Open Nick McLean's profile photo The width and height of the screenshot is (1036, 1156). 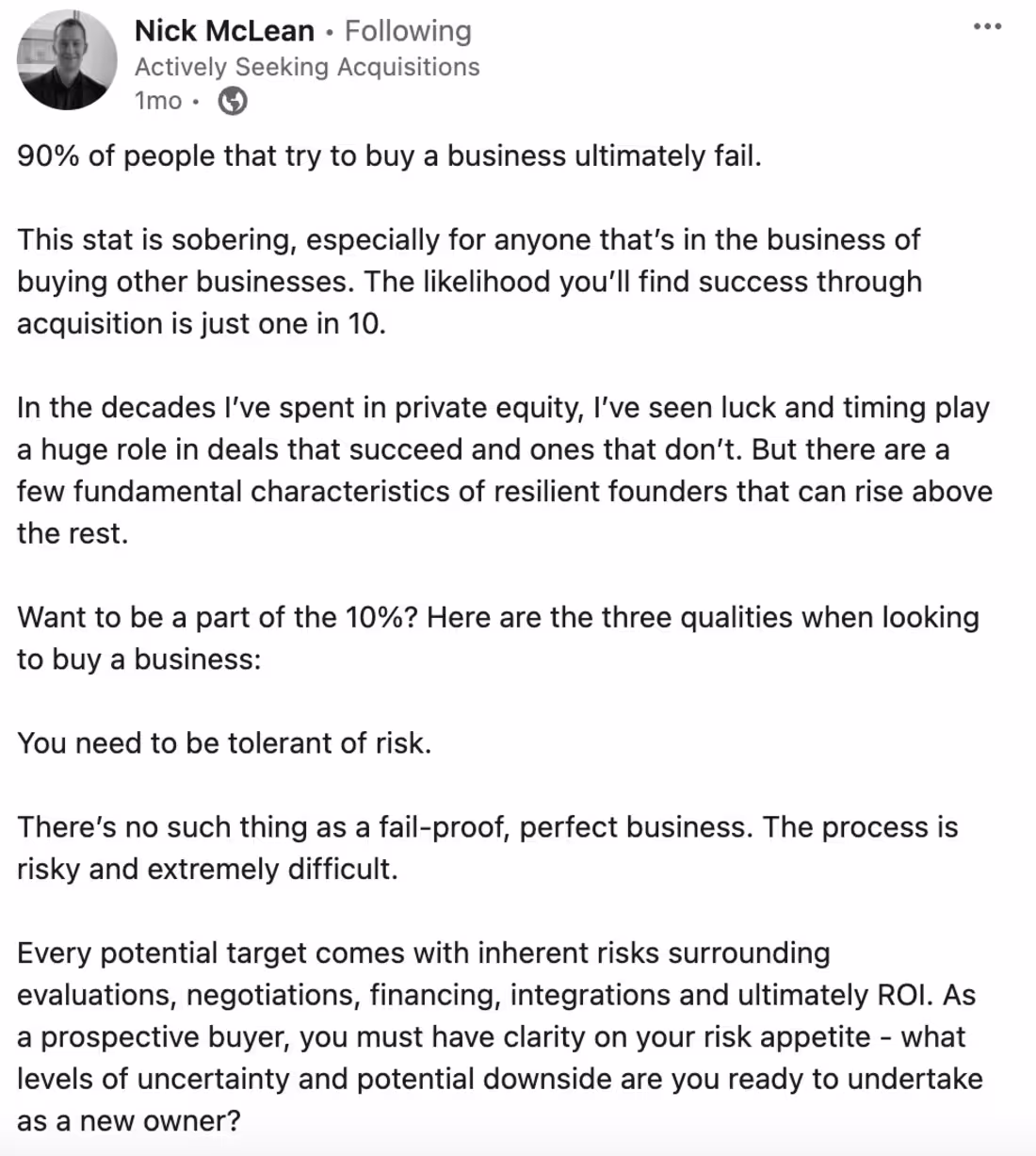click(x=67, y=60)
